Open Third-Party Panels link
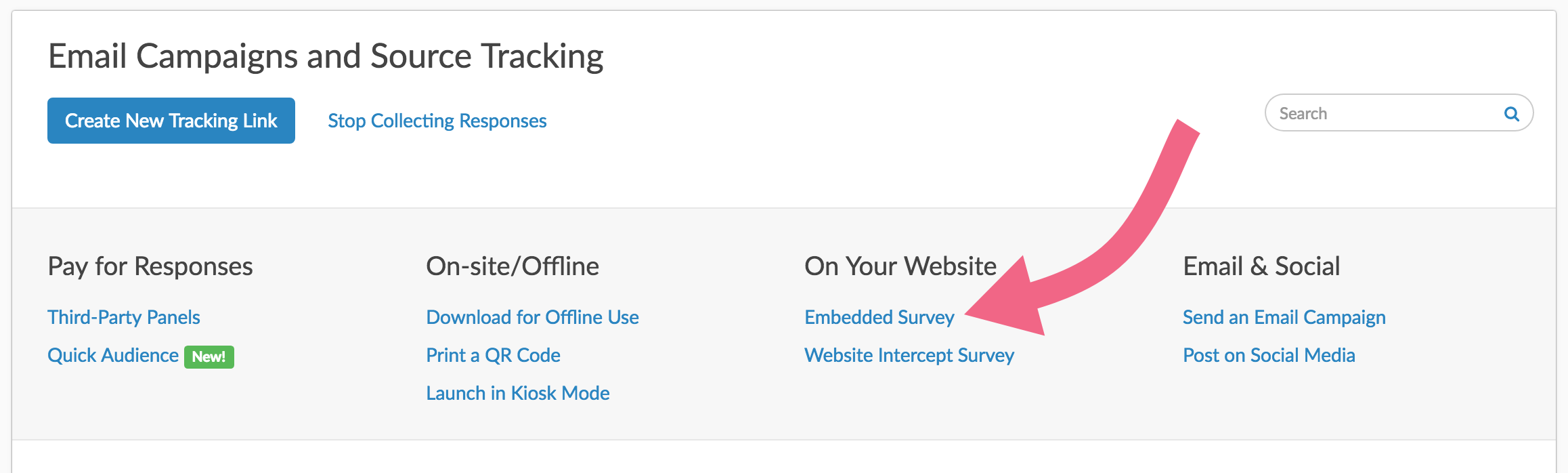The image size is (1568, 473). point(124,317)
